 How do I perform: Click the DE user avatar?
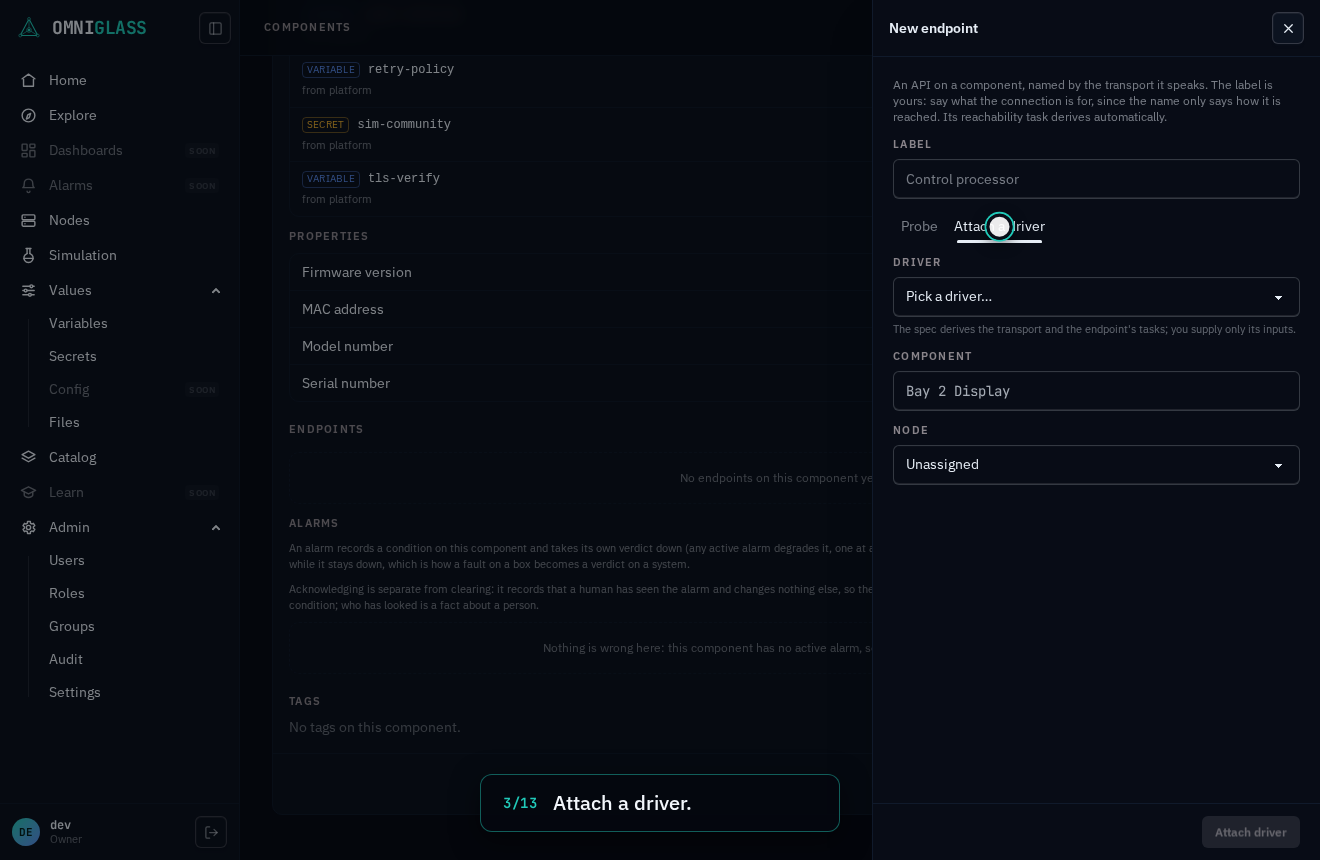[x=26, y=832]
